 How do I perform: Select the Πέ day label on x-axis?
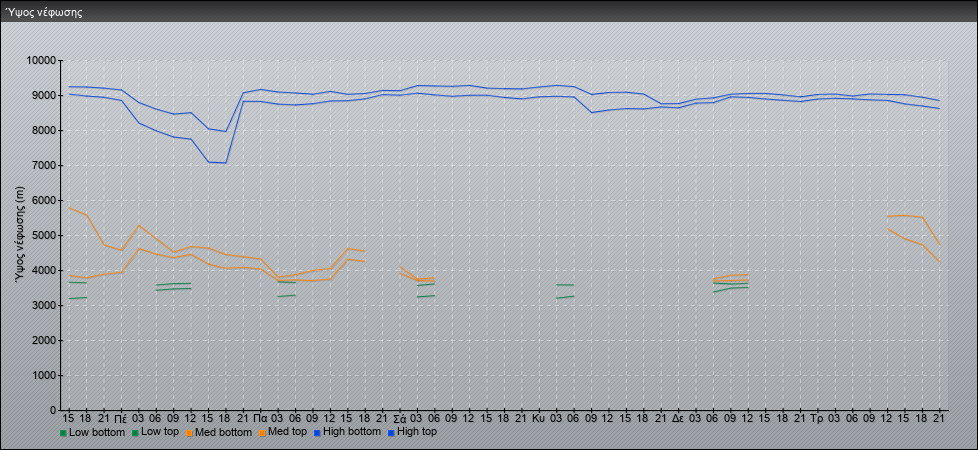click(x=121, y=419)
